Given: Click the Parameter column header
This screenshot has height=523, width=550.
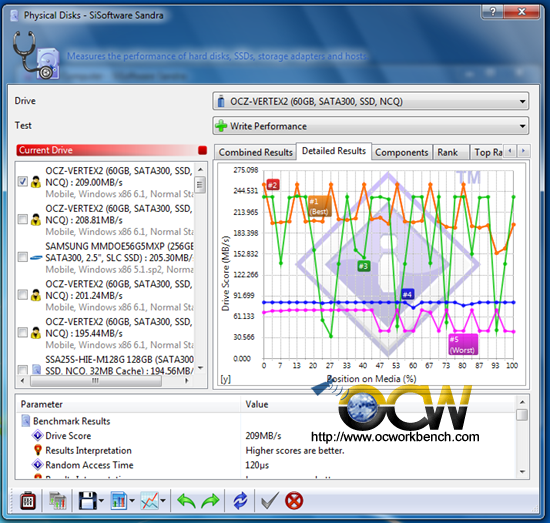Looking at the screenshot, I should coord(128,404).
